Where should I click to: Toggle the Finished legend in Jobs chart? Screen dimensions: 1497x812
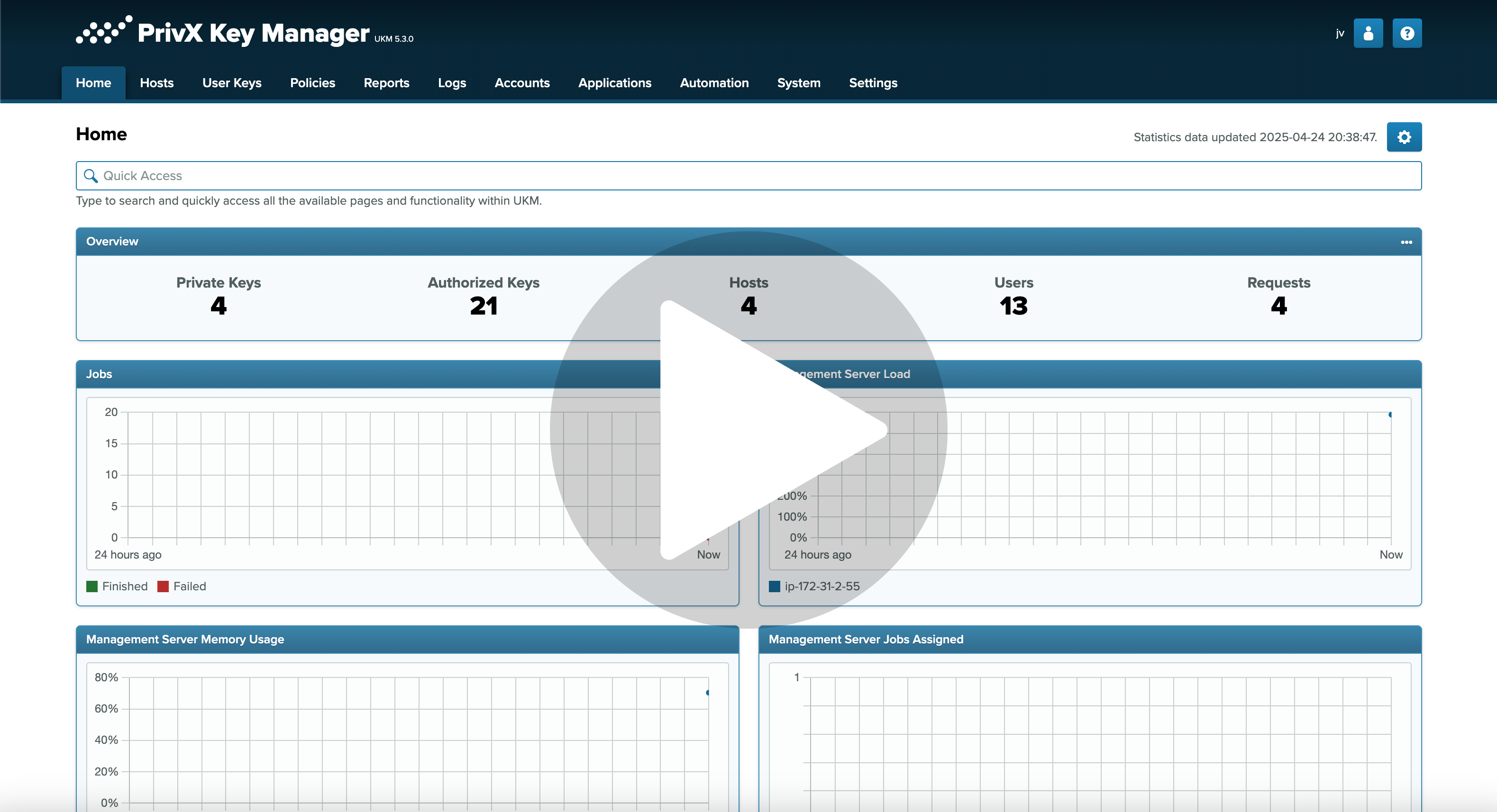[116, 586]
